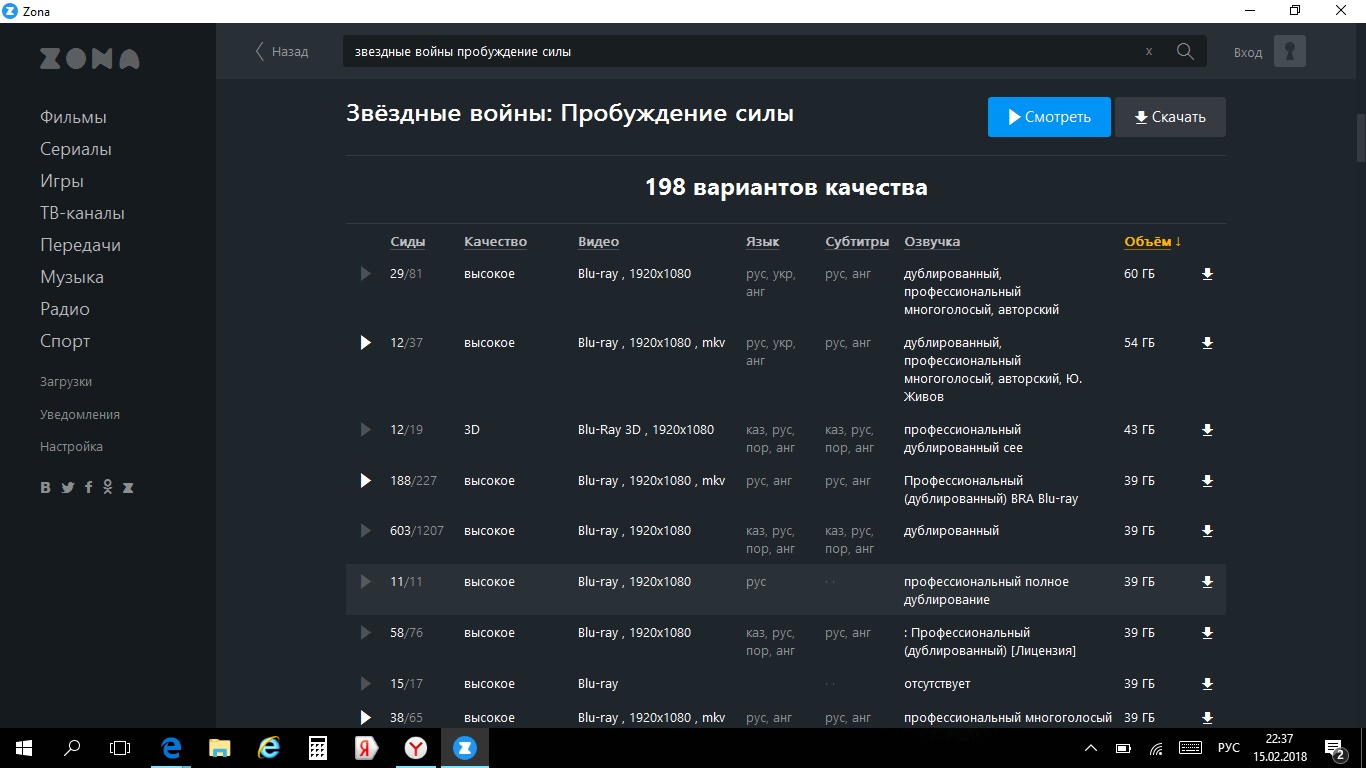Play the variant with 11/11 seeds
The width and height of the screenshot is (1366, 768).
coord(365,582)
